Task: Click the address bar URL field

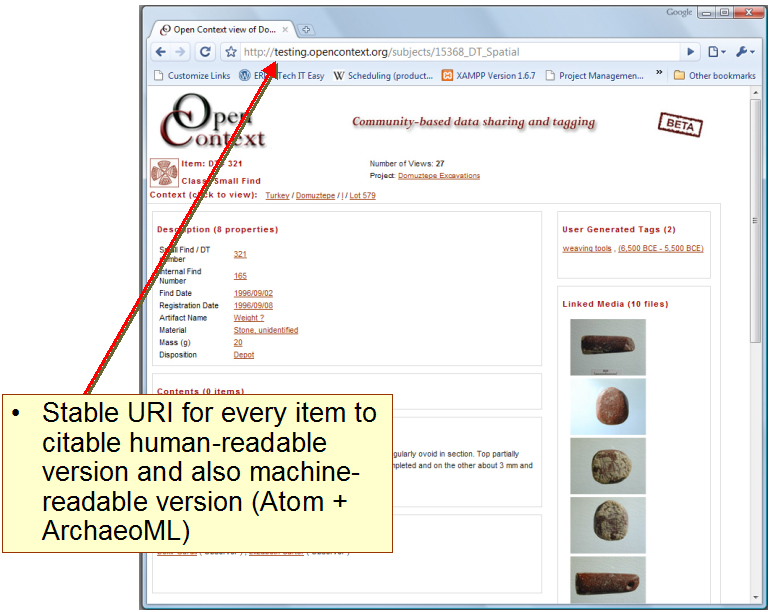Action: pos(460,52)
